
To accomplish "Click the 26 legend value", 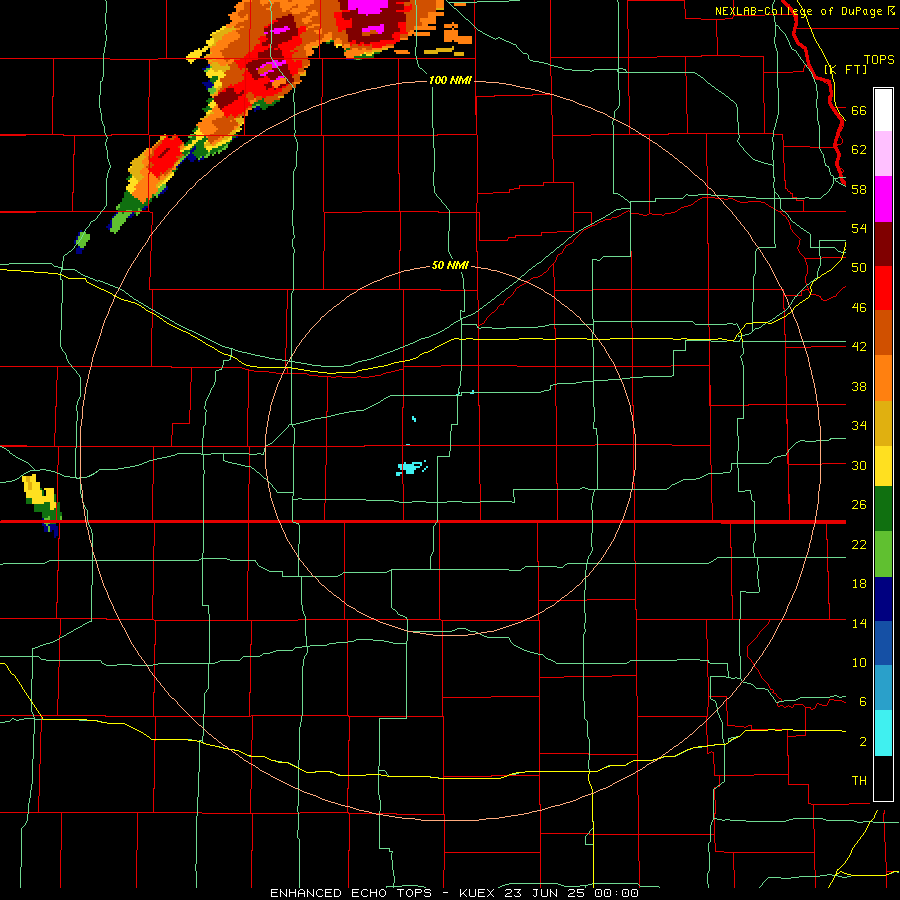I will coord(859,505).
